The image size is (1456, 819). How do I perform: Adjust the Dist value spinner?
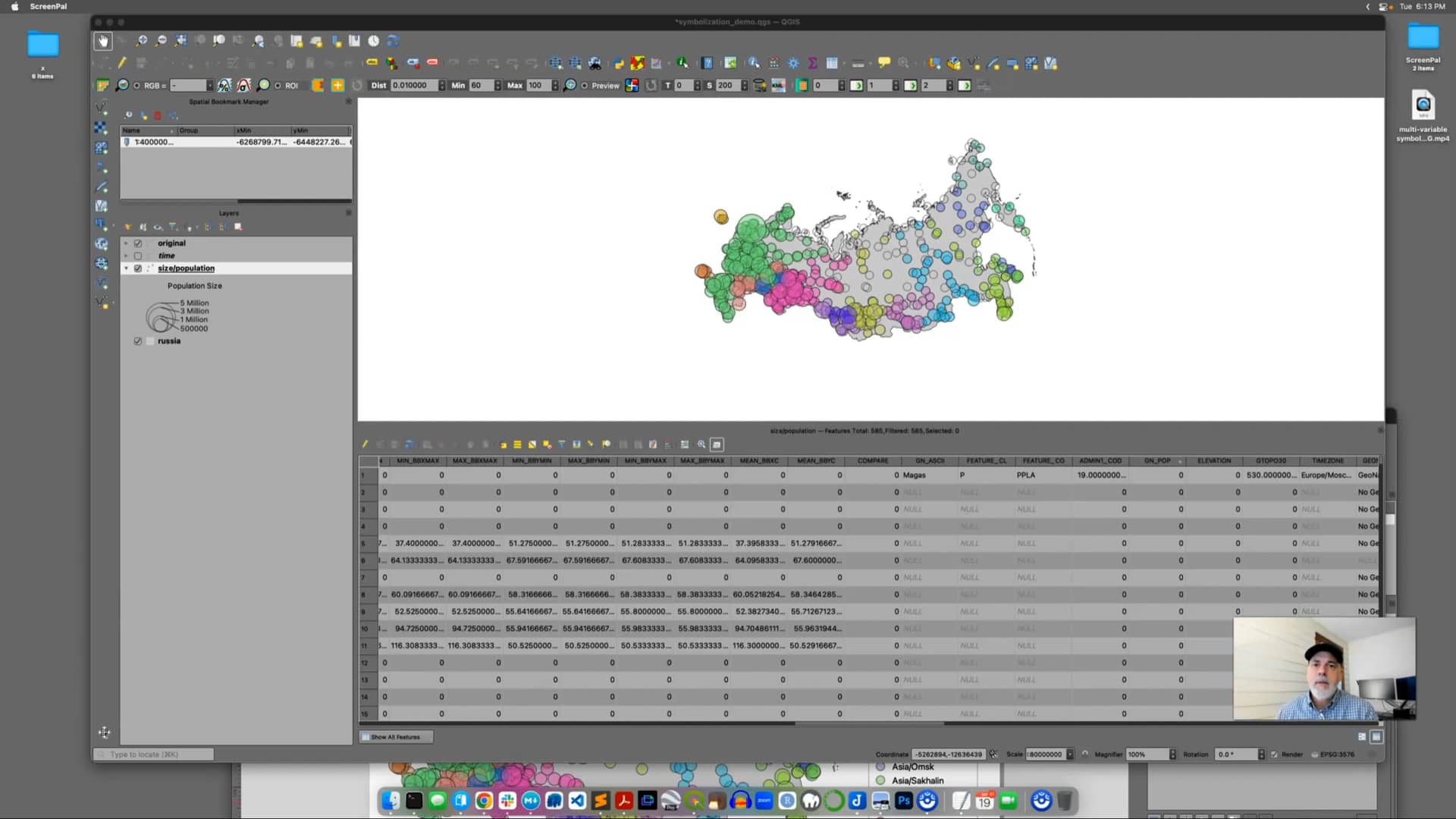pyautogui.click(x=441, y=85)
